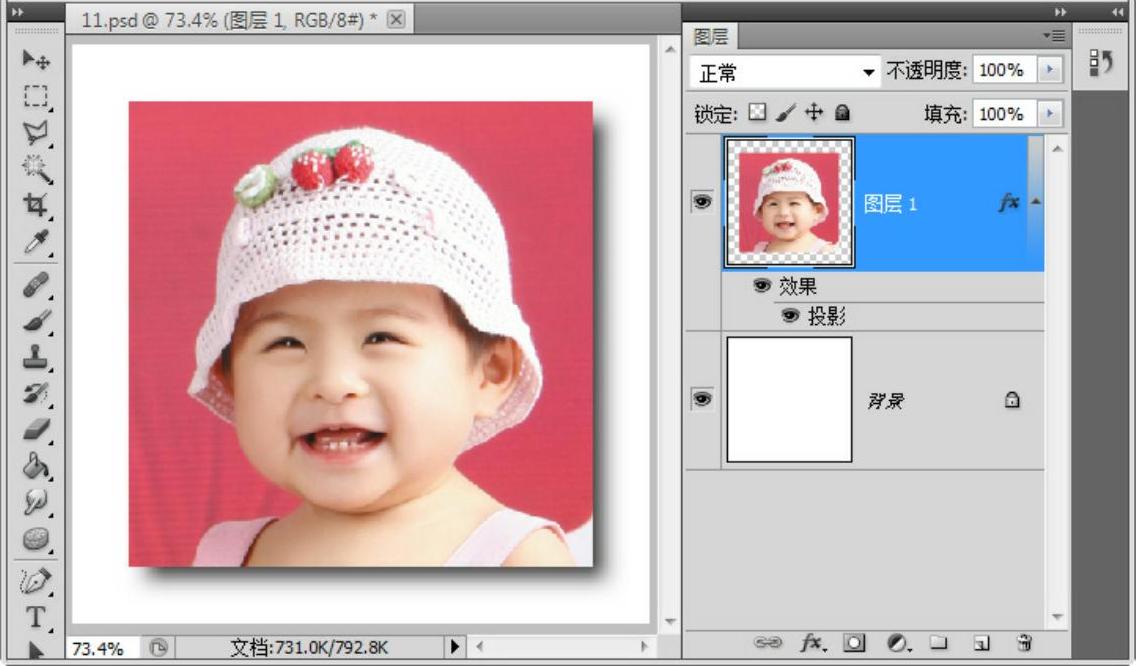Image resolution: width=1136 pixels, height=666 pixels.
Task: Click the delete layer trash icon
Action: (1024, 643)
